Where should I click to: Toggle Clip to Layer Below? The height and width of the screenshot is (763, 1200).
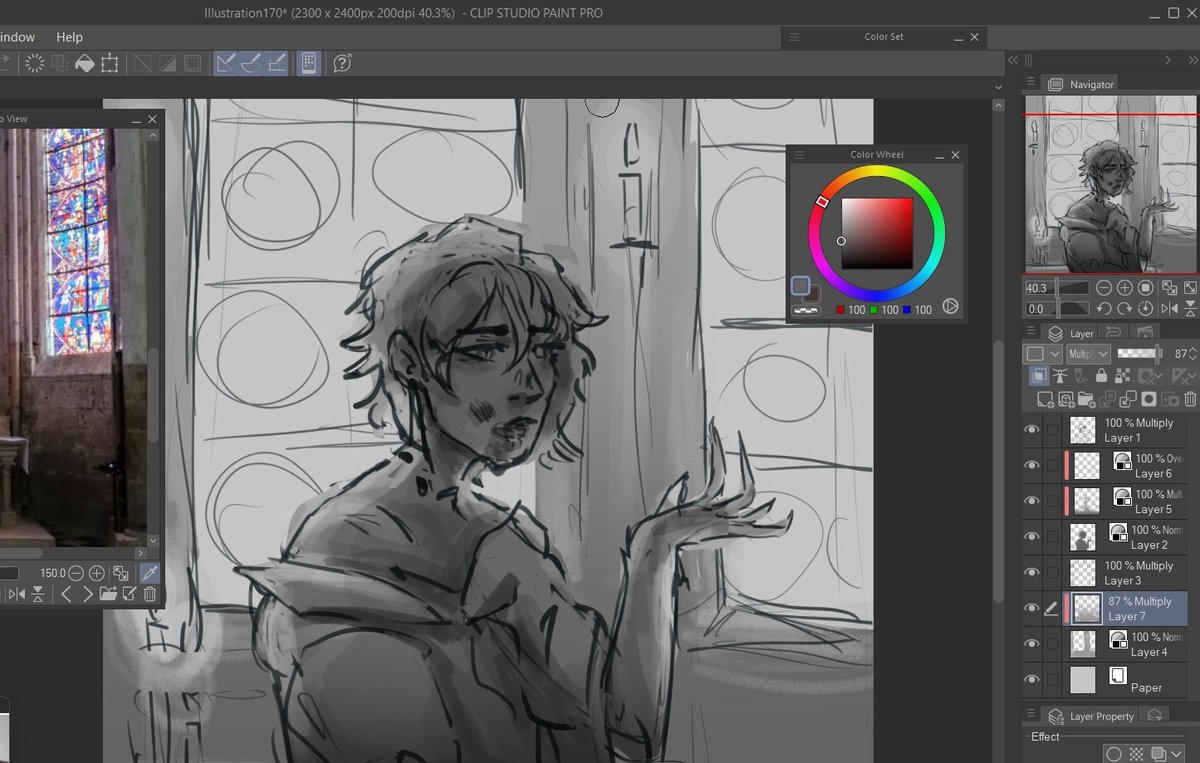[x=1039, y=376]
